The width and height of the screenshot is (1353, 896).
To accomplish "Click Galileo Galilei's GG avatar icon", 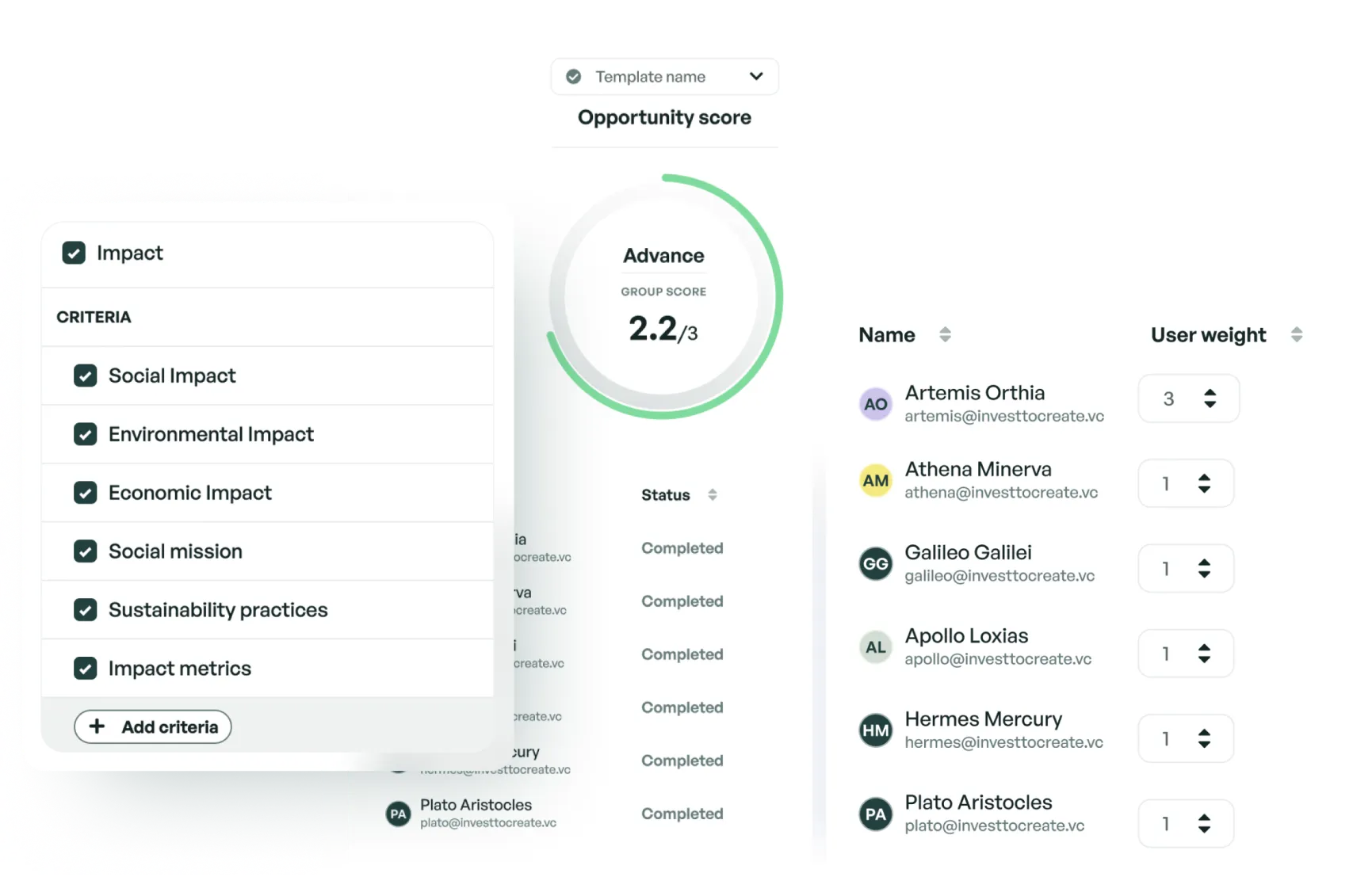I will pyautogui.click(x=875, y=564).
